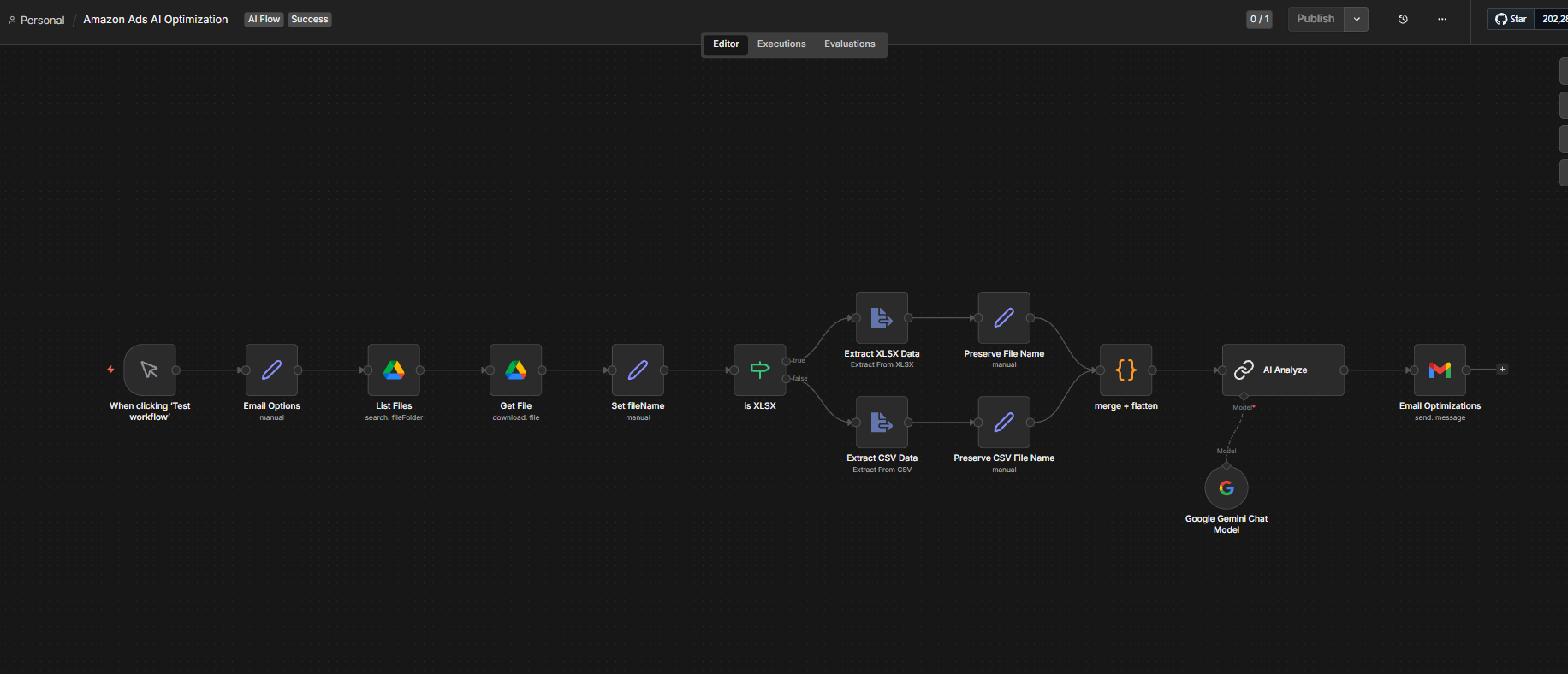
Task: Click the GitHub star count 202,28
Action: pos(1553,19)
